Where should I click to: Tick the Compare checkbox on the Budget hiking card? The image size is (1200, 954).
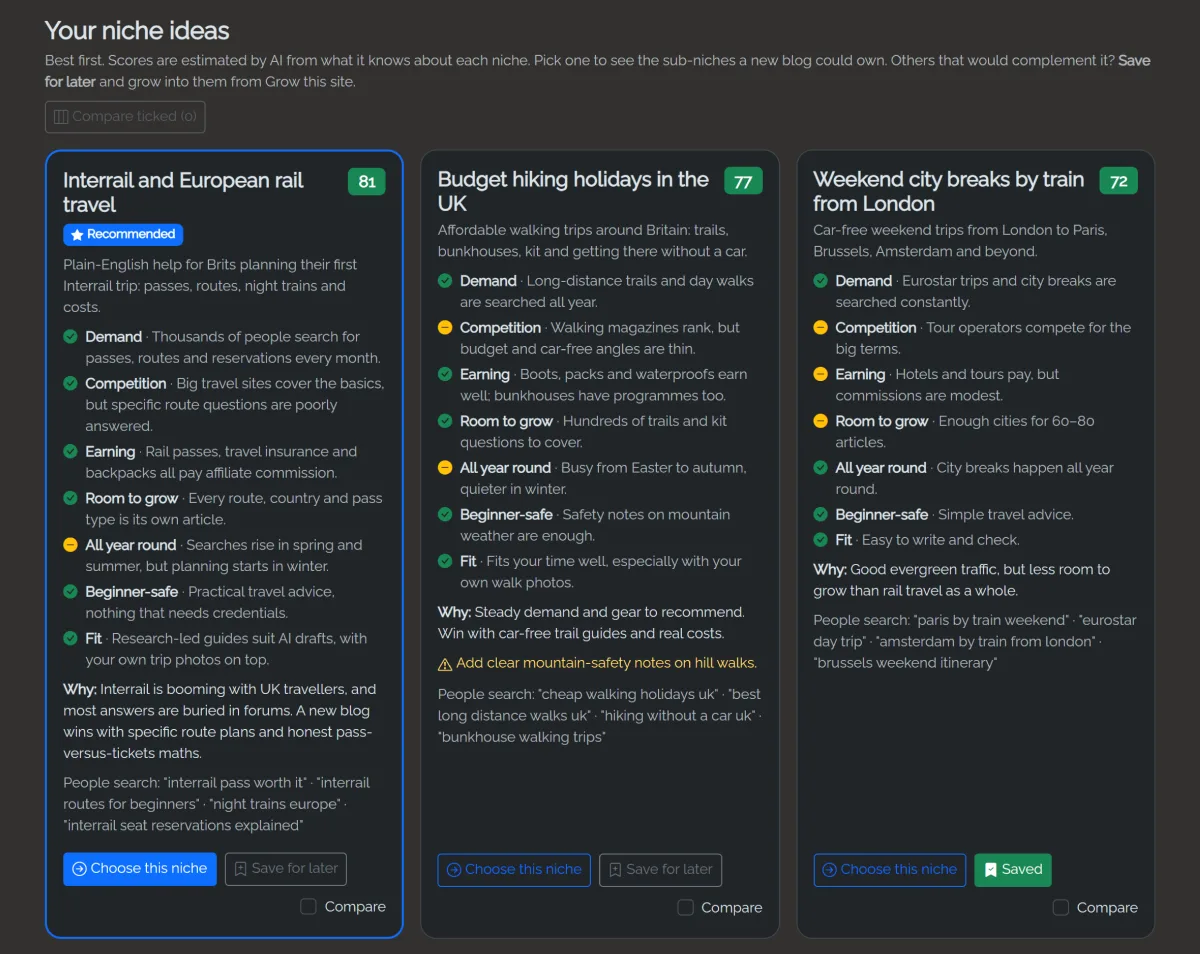685,907
